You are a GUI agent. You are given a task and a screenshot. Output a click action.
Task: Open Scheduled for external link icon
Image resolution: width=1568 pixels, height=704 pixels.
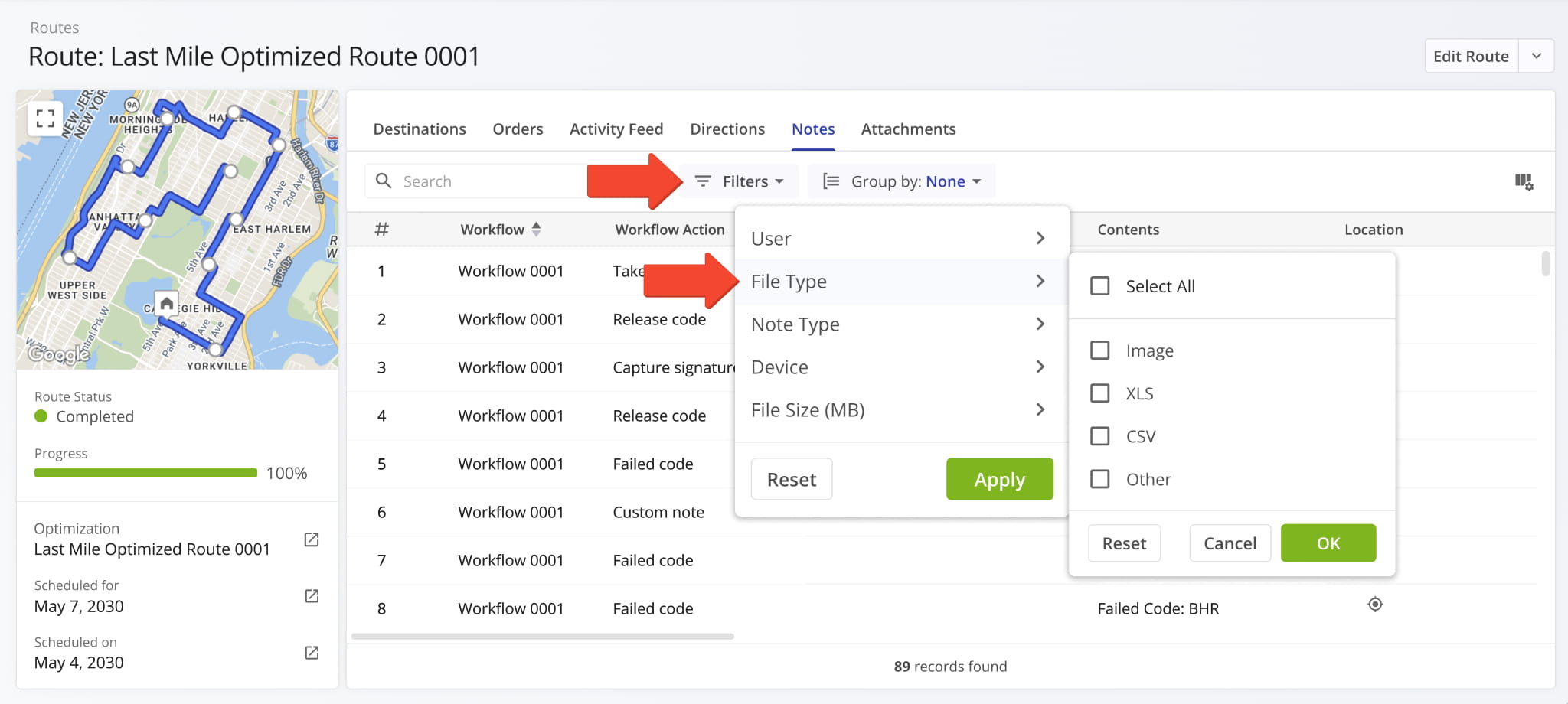[312, 596]
